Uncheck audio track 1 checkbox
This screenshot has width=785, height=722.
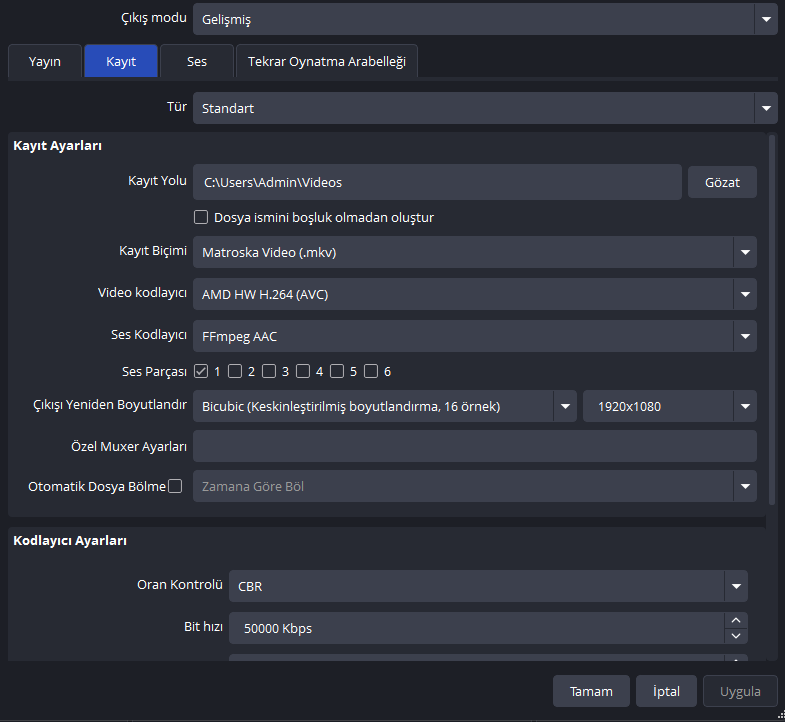tap(201, 372)
